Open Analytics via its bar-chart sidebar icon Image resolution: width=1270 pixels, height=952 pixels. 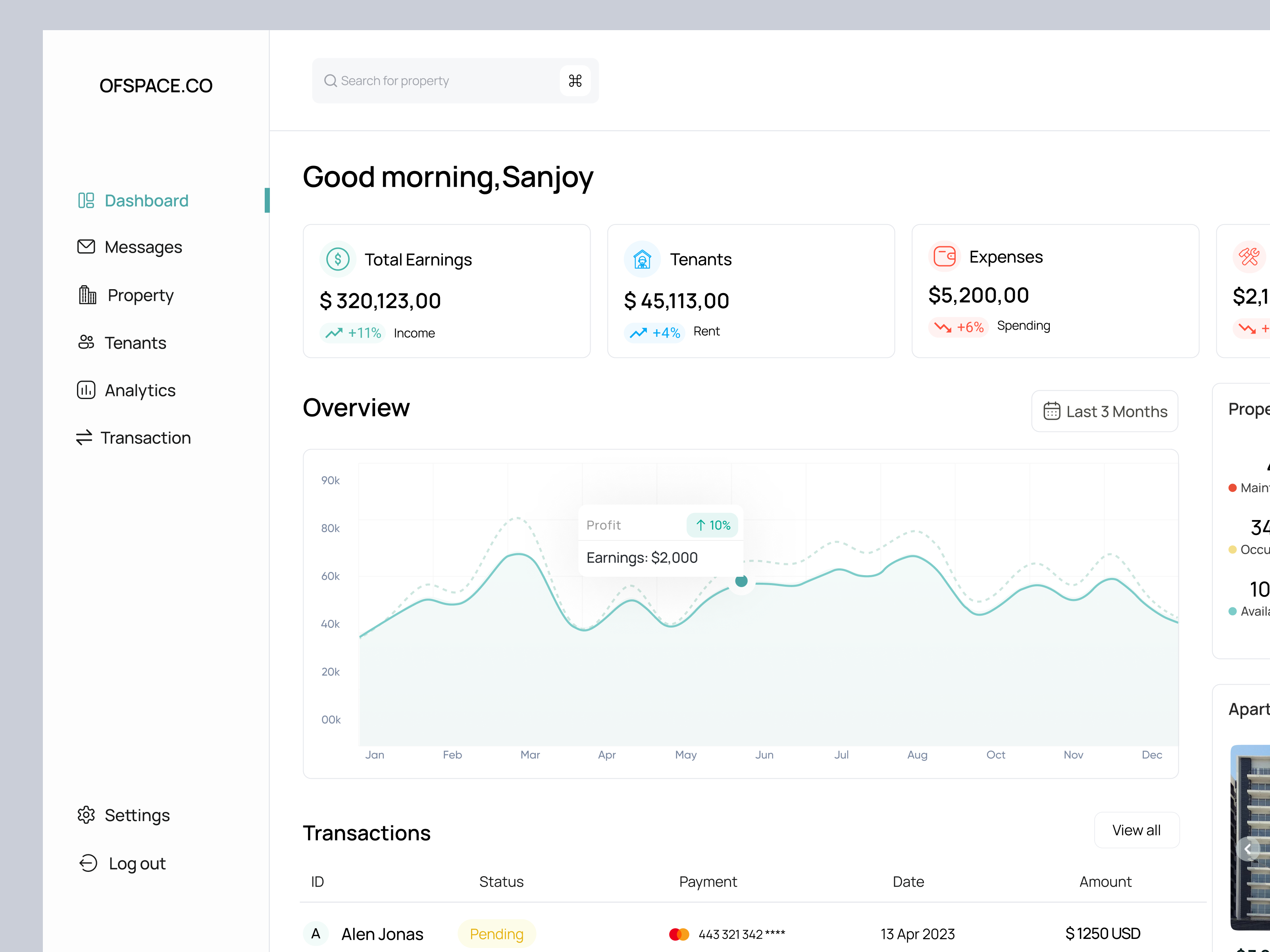[x=86, y=390]
